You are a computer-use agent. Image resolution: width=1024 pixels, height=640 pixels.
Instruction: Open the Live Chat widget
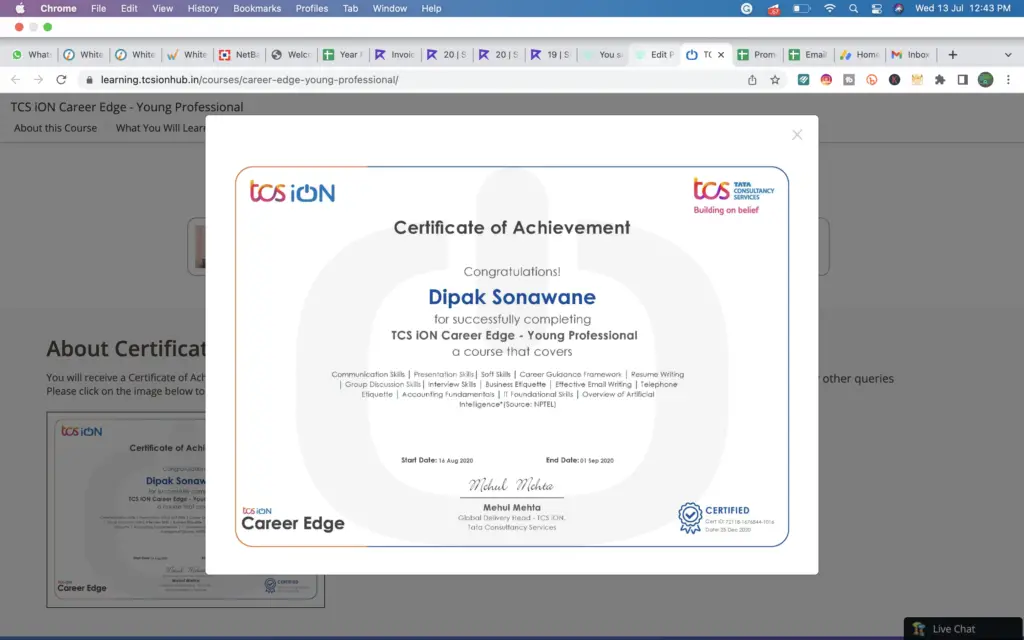point(963,629)
